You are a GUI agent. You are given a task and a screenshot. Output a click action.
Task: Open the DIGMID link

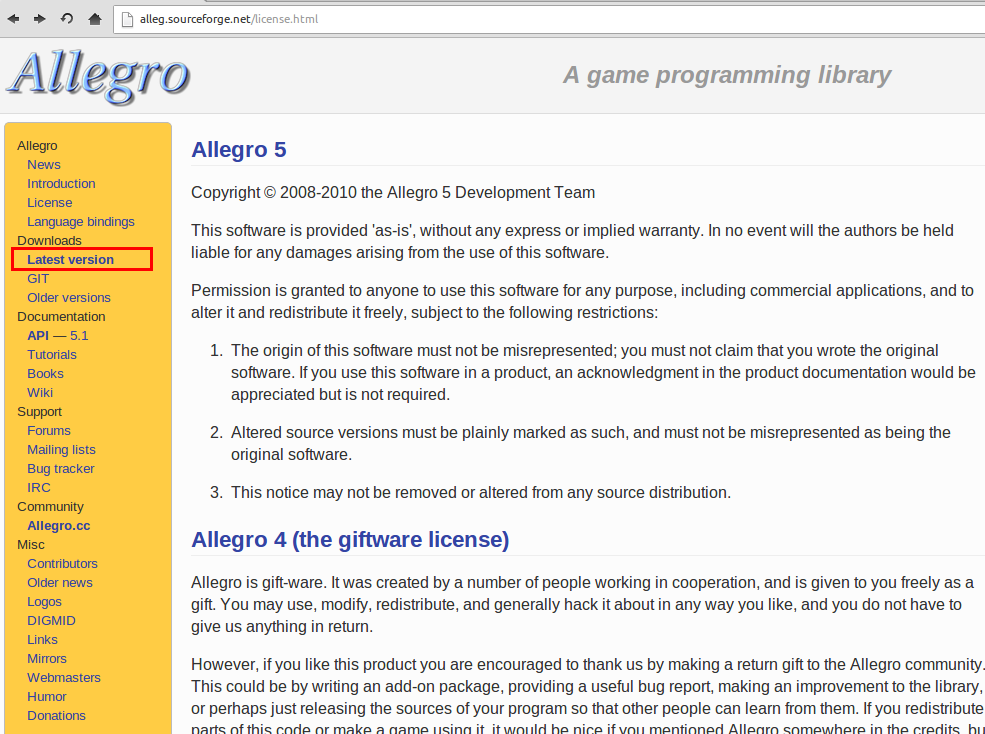(x=51, y=620)
